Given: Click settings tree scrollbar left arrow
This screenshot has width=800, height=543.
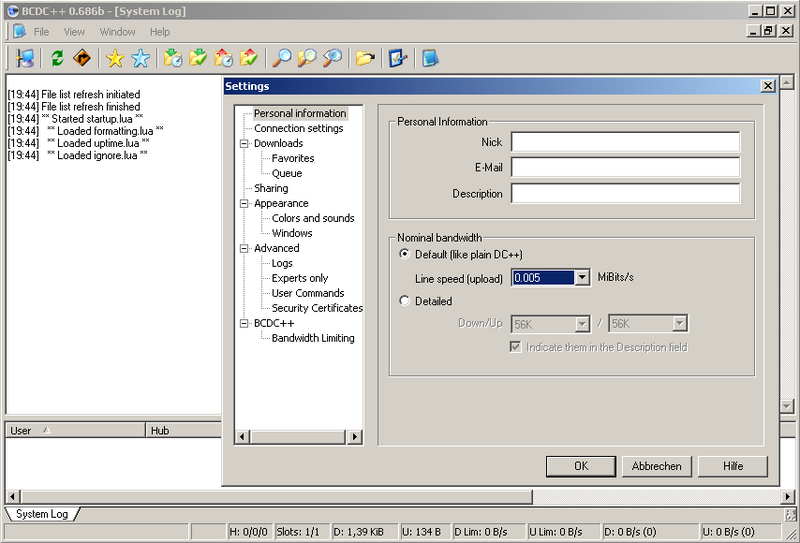Looking at the screenshot, I should click(242, 437).
